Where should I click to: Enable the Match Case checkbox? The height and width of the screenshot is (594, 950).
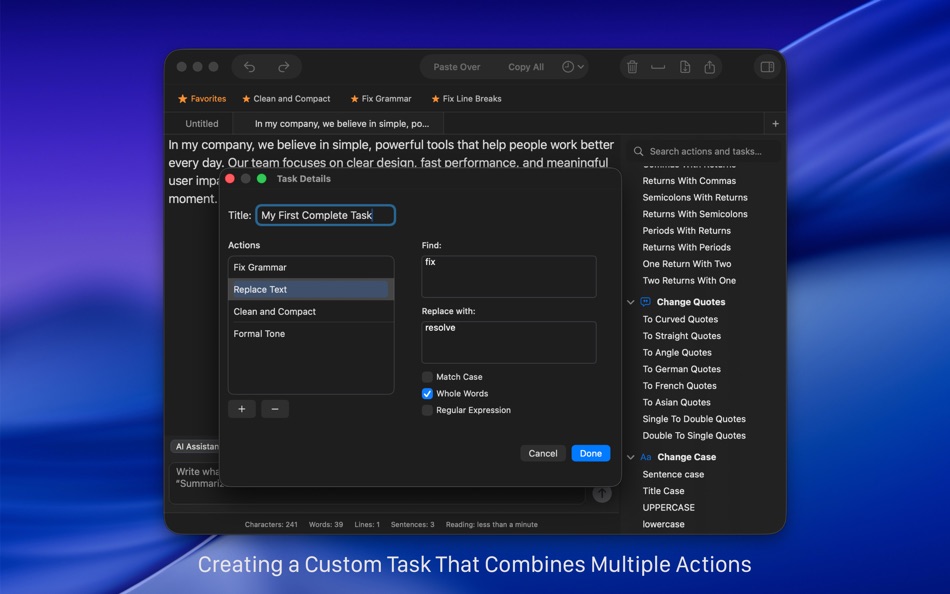tap(427, 377)
